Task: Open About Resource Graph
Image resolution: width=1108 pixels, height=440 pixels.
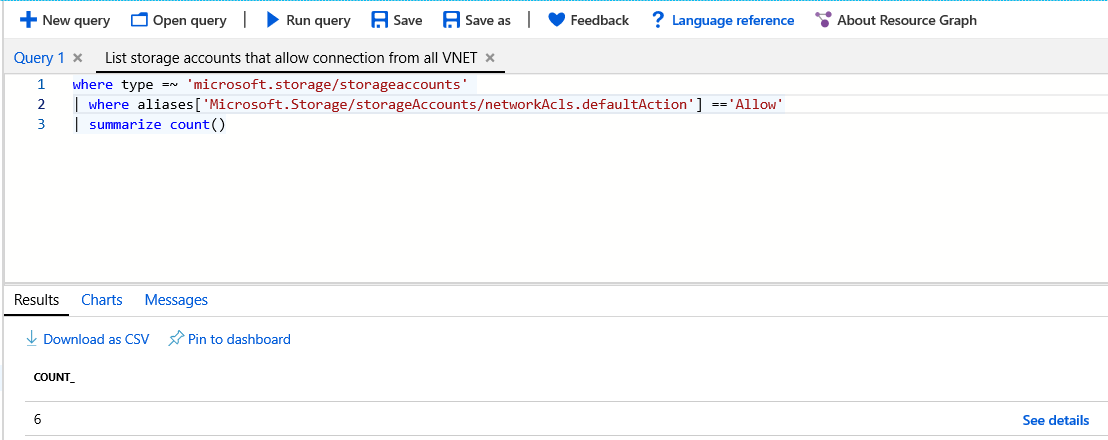Action: click(895, 20)
